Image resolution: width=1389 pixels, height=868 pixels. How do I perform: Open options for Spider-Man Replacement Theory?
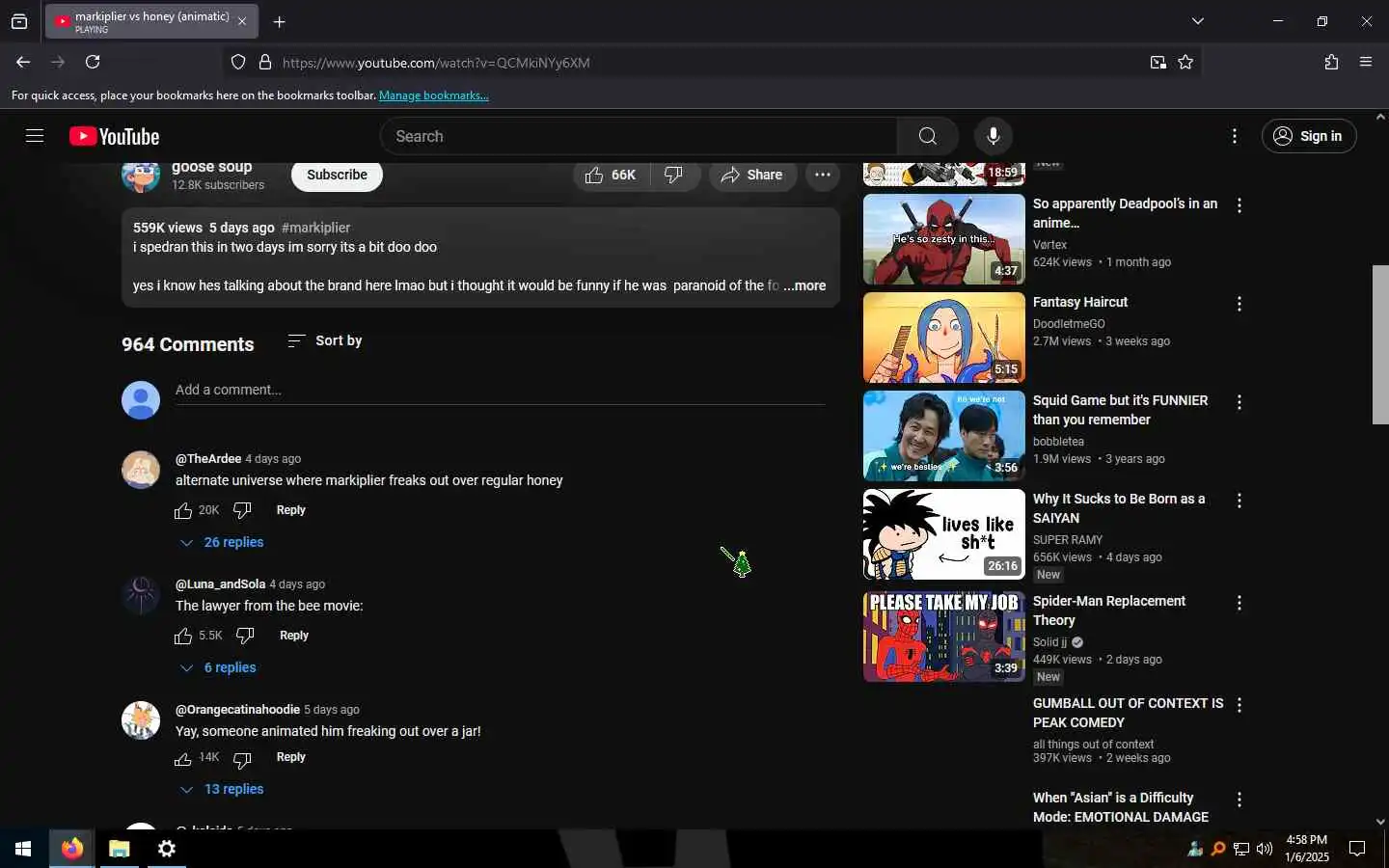pos(1239,603)
